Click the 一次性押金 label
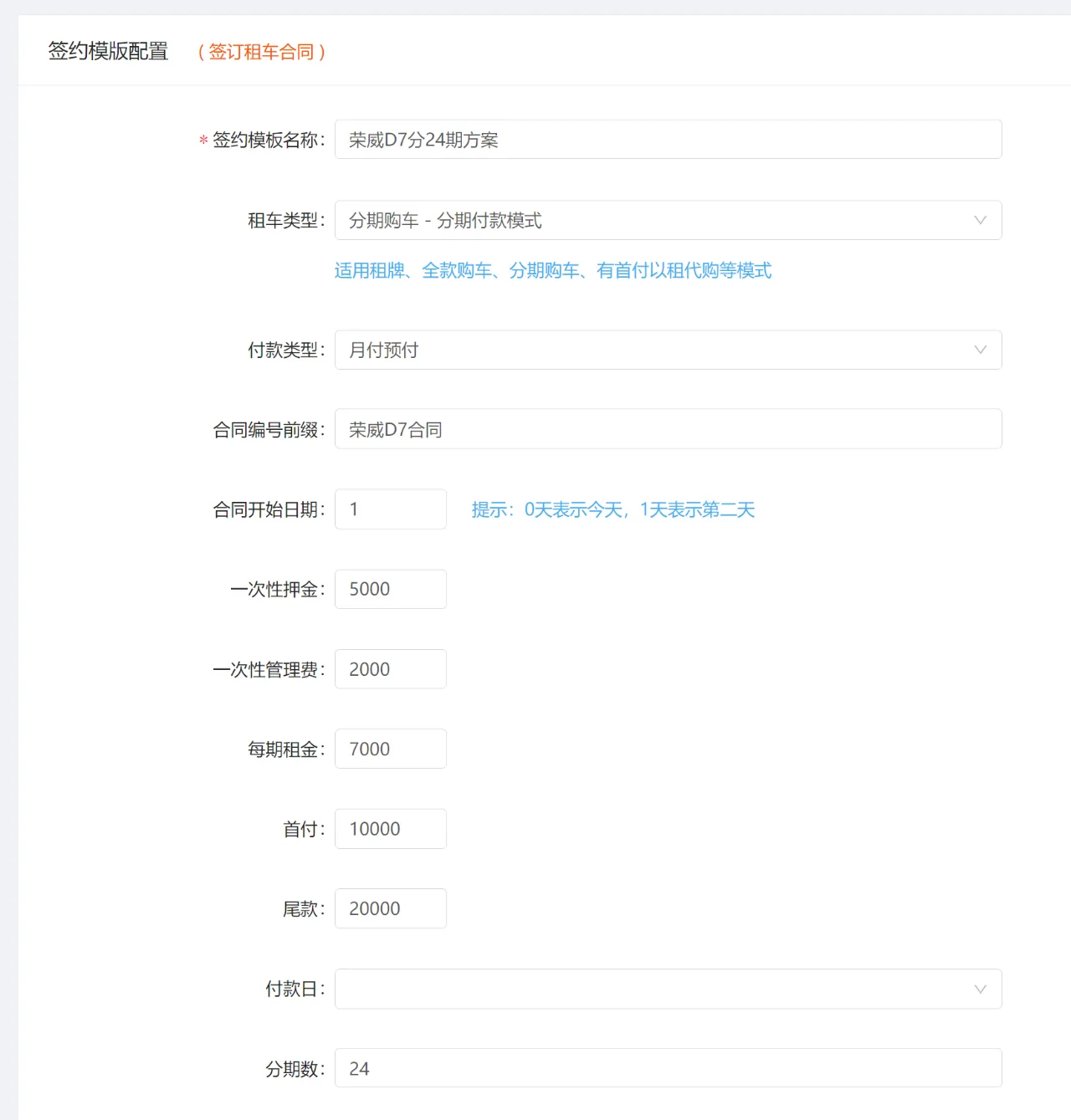 click(277, 590)
